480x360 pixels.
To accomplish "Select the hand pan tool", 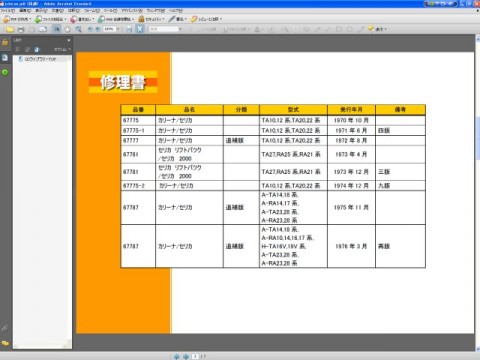I will (67, 29).
